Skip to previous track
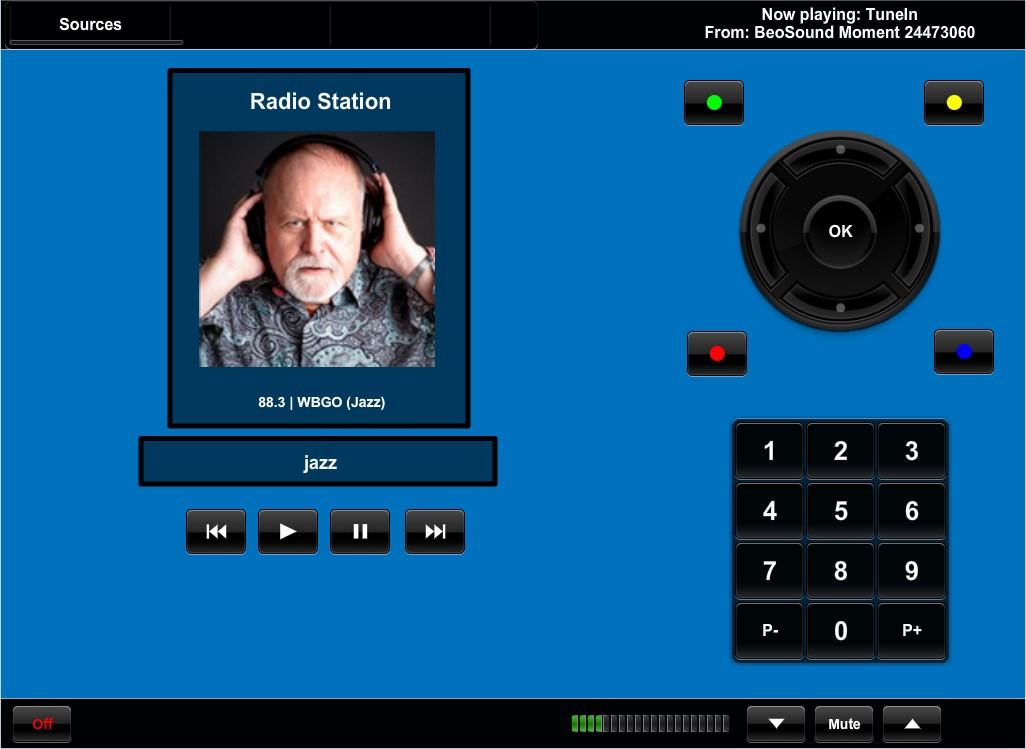Viewport: 1026px width, 749px height. (216, 532)
